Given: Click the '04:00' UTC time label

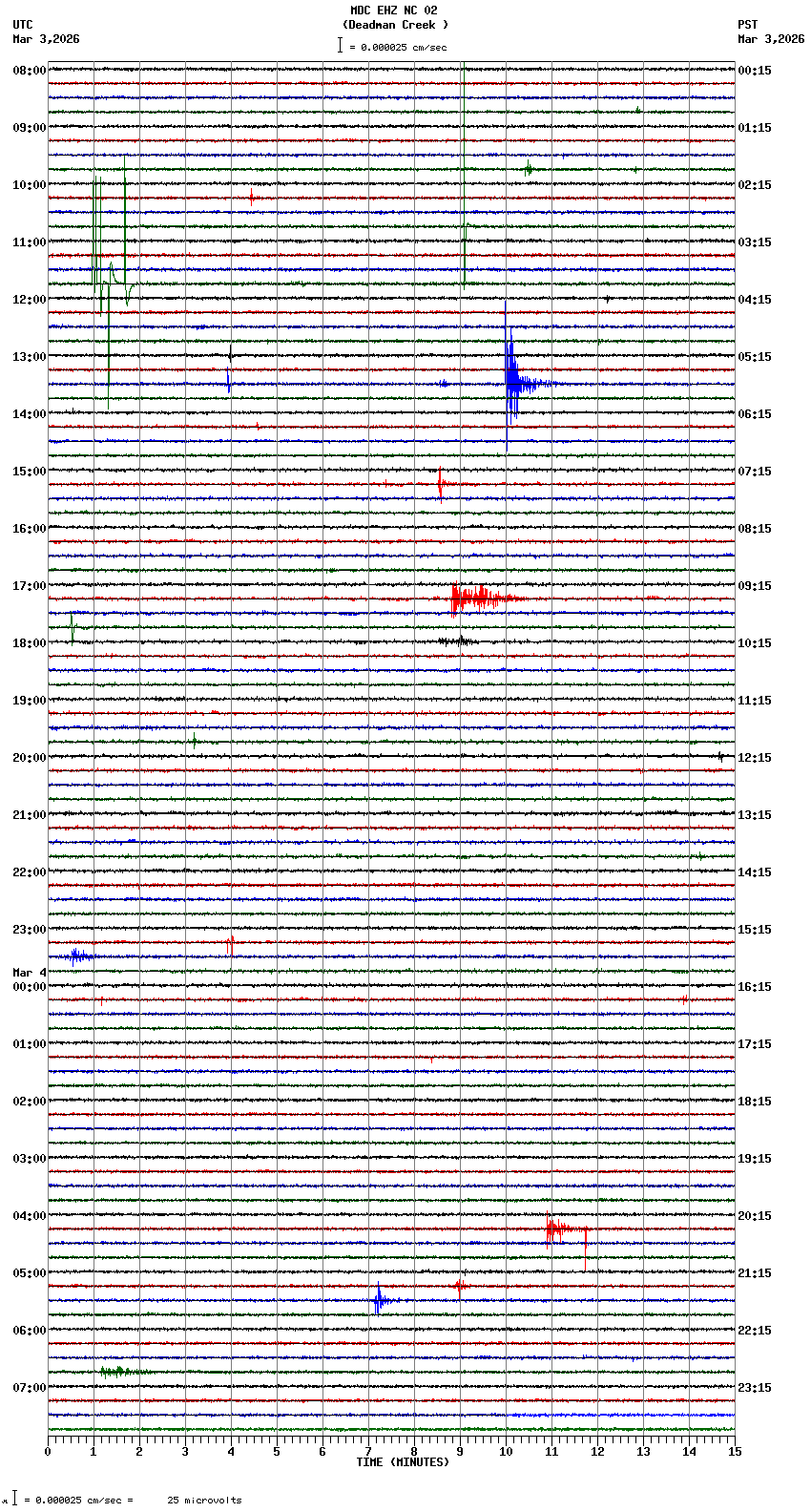Looking at the screenshot, I should point(30,1216).
